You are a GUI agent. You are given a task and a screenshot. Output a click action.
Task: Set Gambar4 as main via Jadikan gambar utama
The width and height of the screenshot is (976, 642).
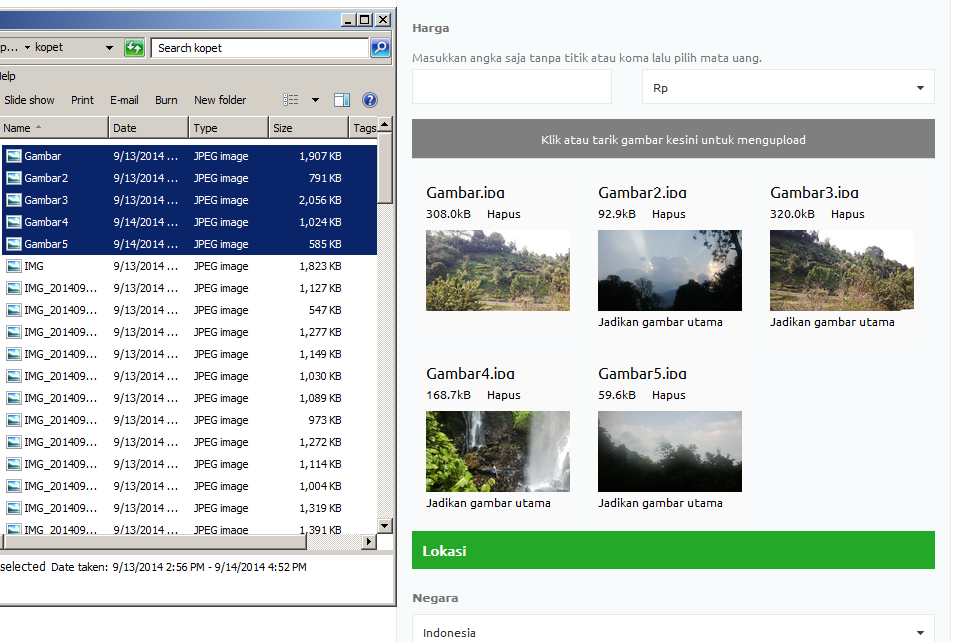tap(488, 503)
